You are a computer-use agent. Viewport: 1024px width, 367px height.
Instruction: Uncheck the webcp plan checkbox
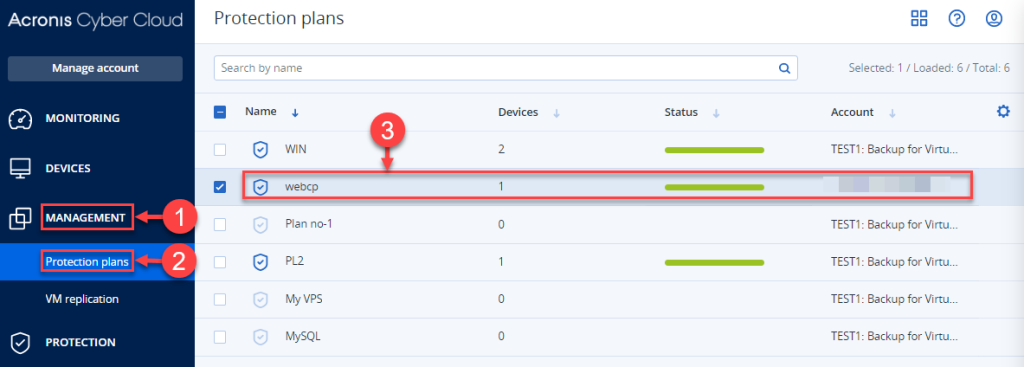(x=220, y=187)
